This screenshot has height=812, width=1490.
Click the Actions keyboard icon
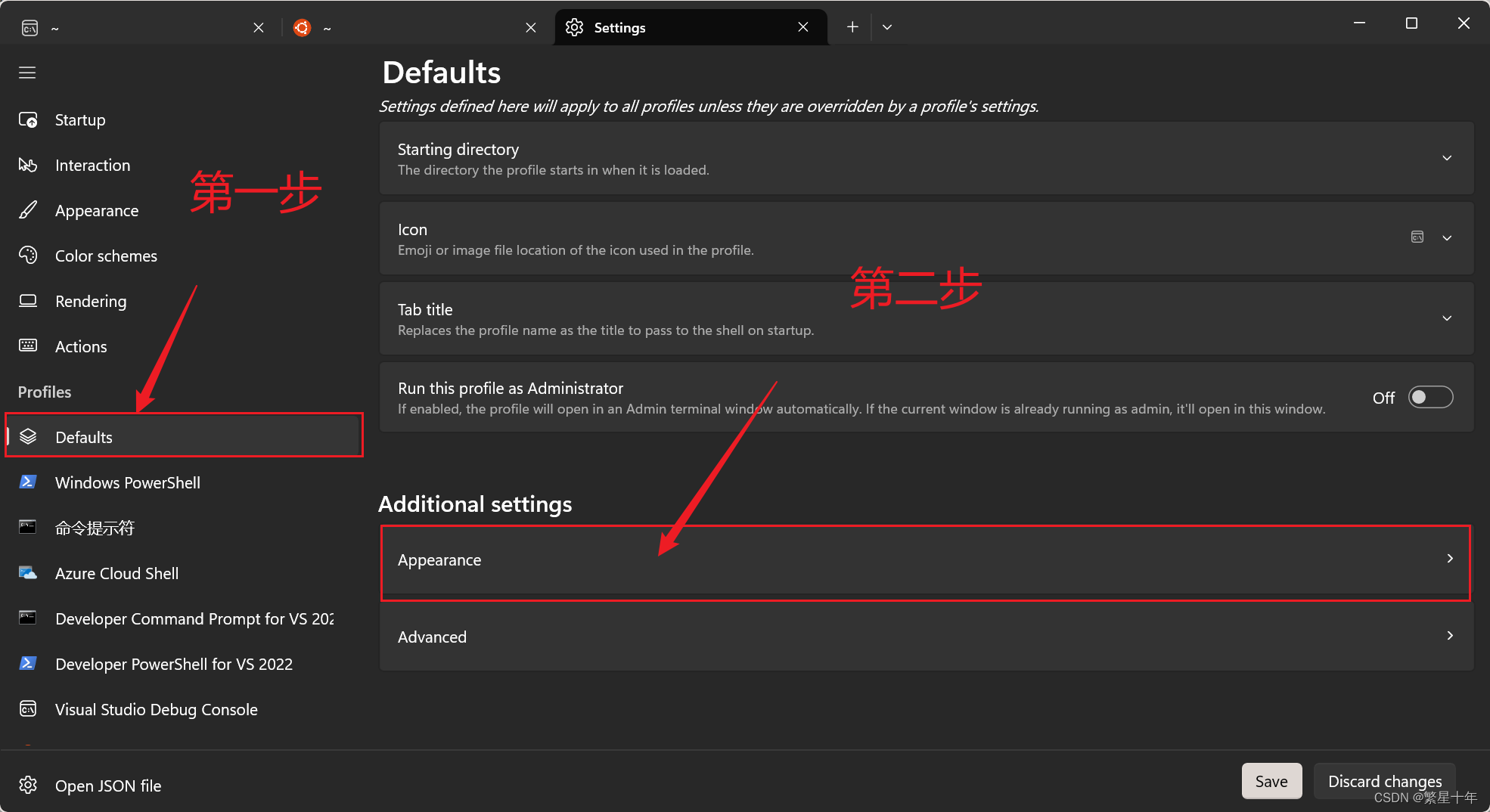(28, 346)
